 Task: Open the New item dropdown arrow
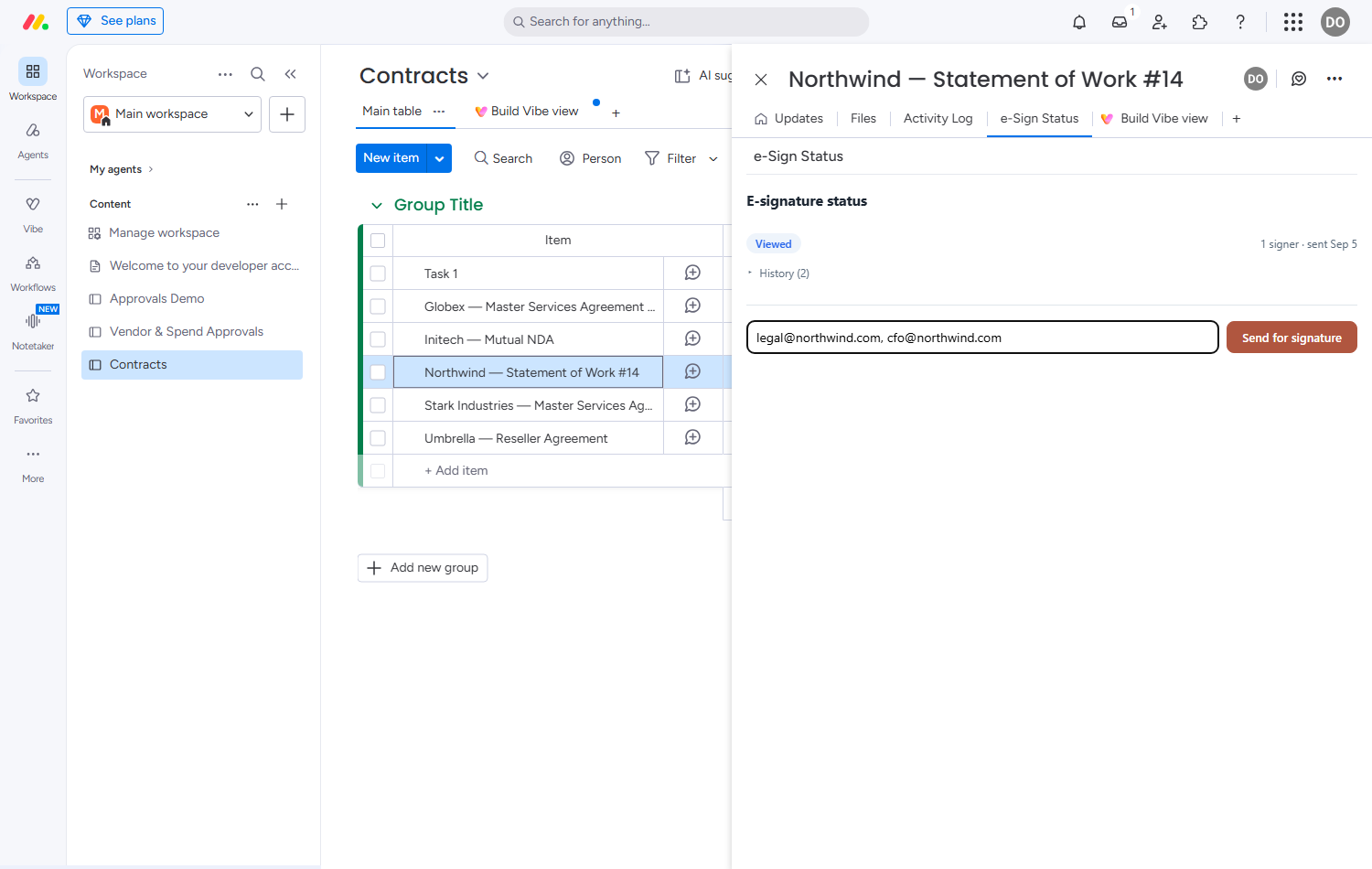440,158
